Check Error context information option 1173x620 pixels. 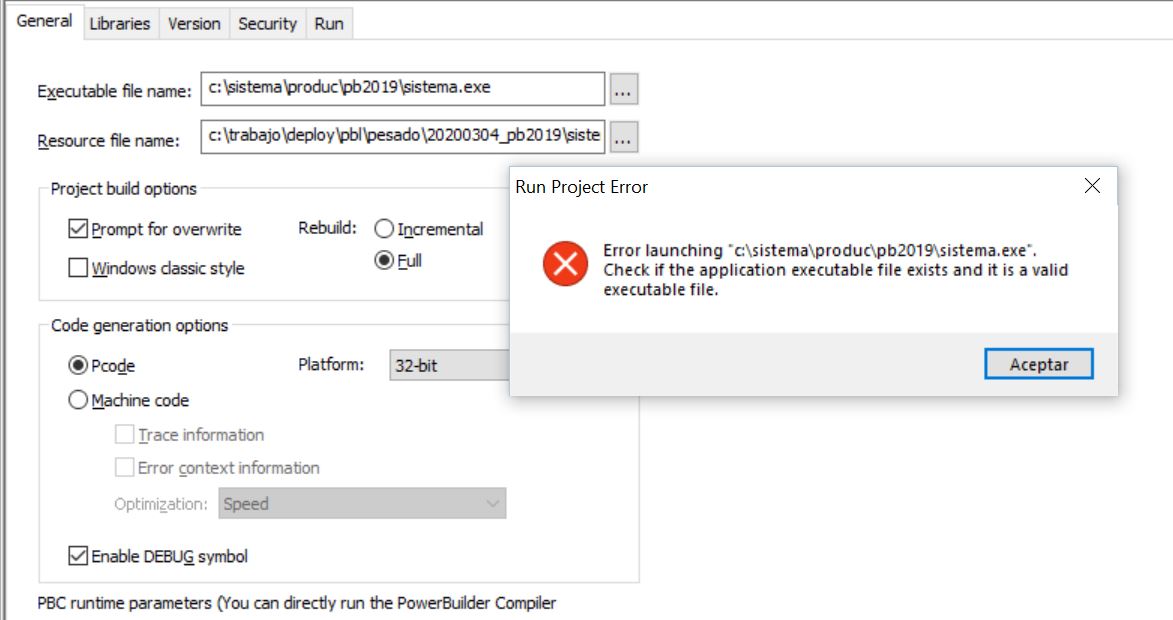[x=125, y=467]
